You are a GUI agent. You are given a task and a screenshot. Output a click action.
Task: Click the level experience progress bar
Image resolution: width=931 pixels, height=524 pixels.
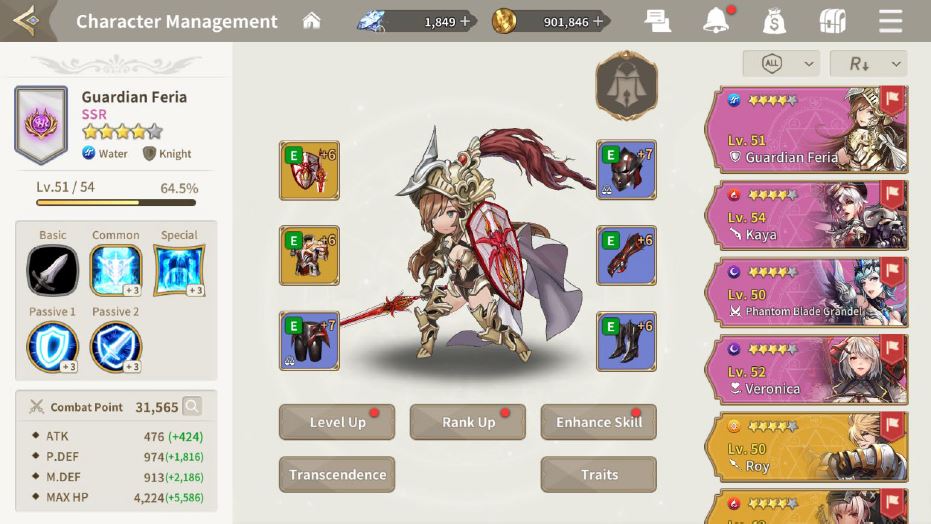pyautogui.click(x=116, y=202)
